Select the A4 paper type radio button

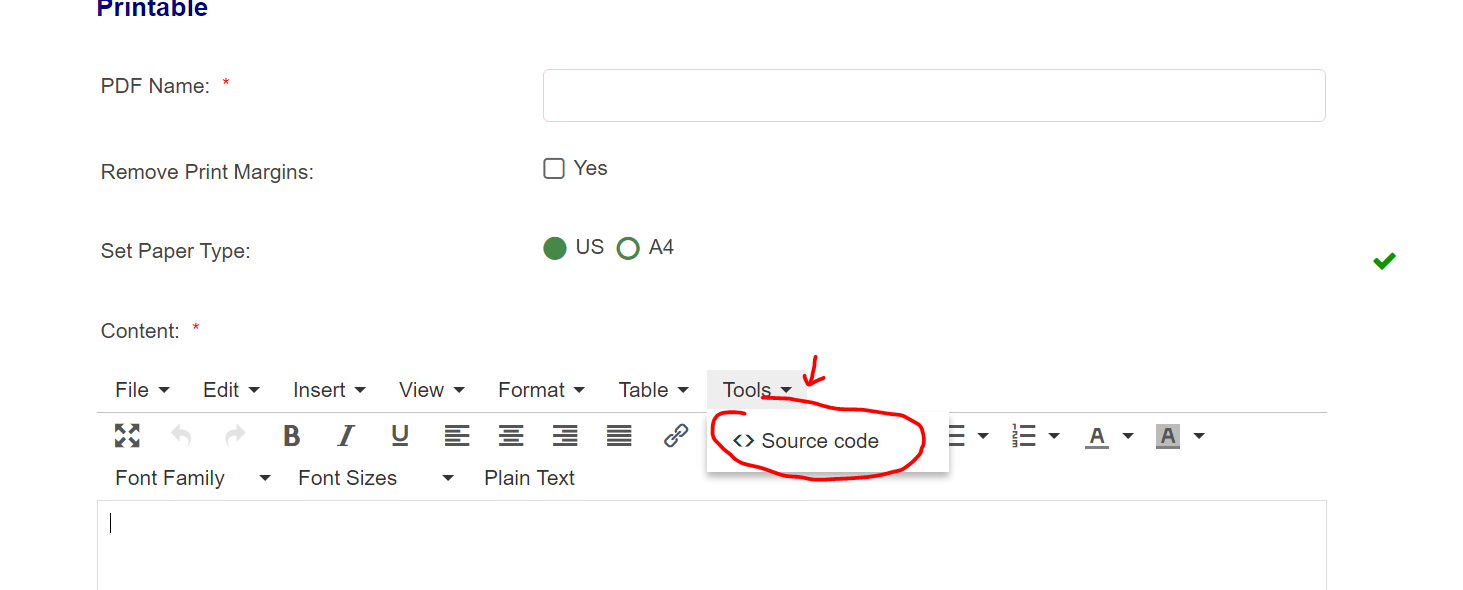click(x=628, y=247)
